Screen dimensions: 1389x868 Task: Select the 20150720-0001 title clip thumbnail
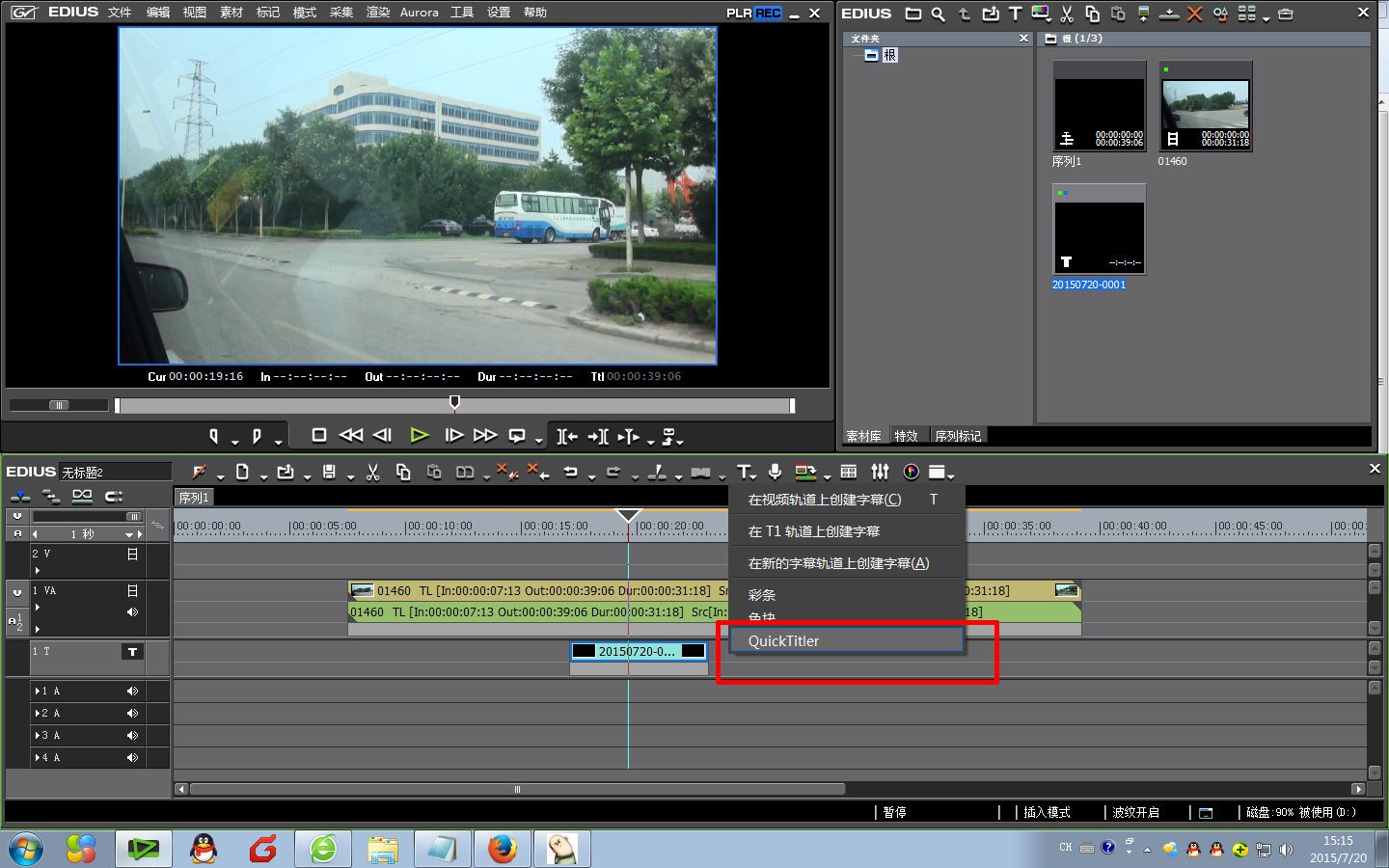pyautogui.click(x=1099, y=229)
